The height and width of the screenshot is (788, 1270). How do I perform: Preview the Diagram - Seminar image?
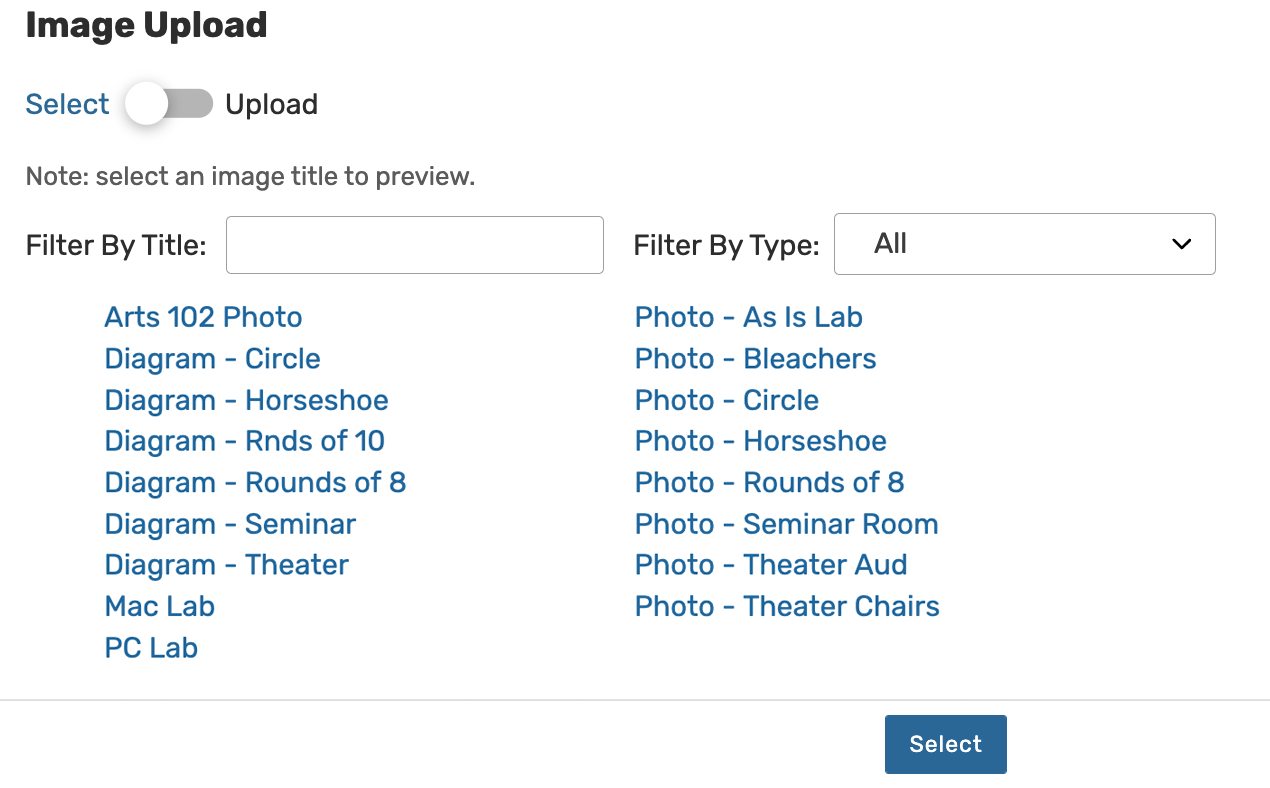(230, 524)
